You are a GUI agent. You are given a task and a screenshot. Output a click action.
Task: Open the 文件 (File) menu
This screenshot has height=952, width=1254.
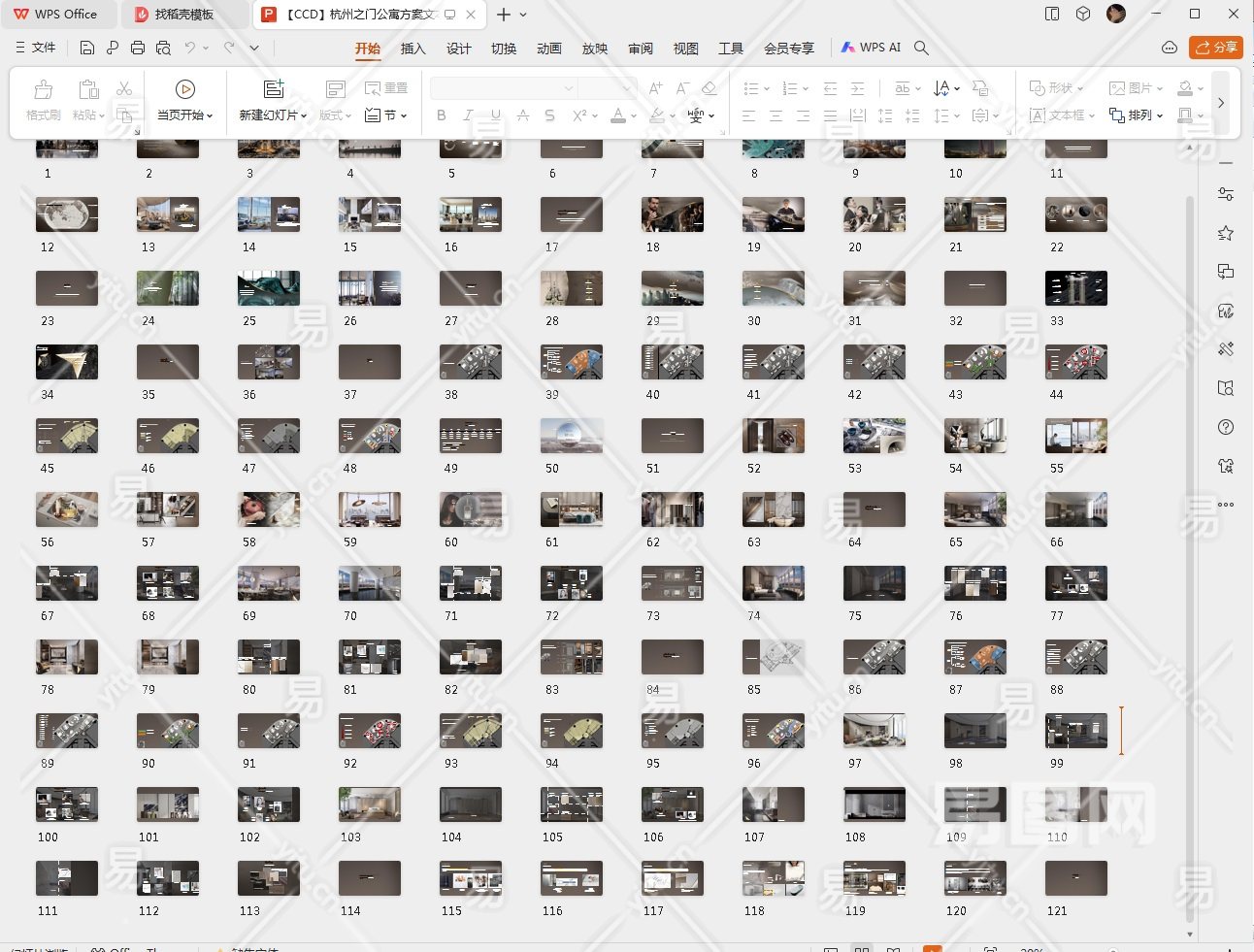[x=36, y=48]
